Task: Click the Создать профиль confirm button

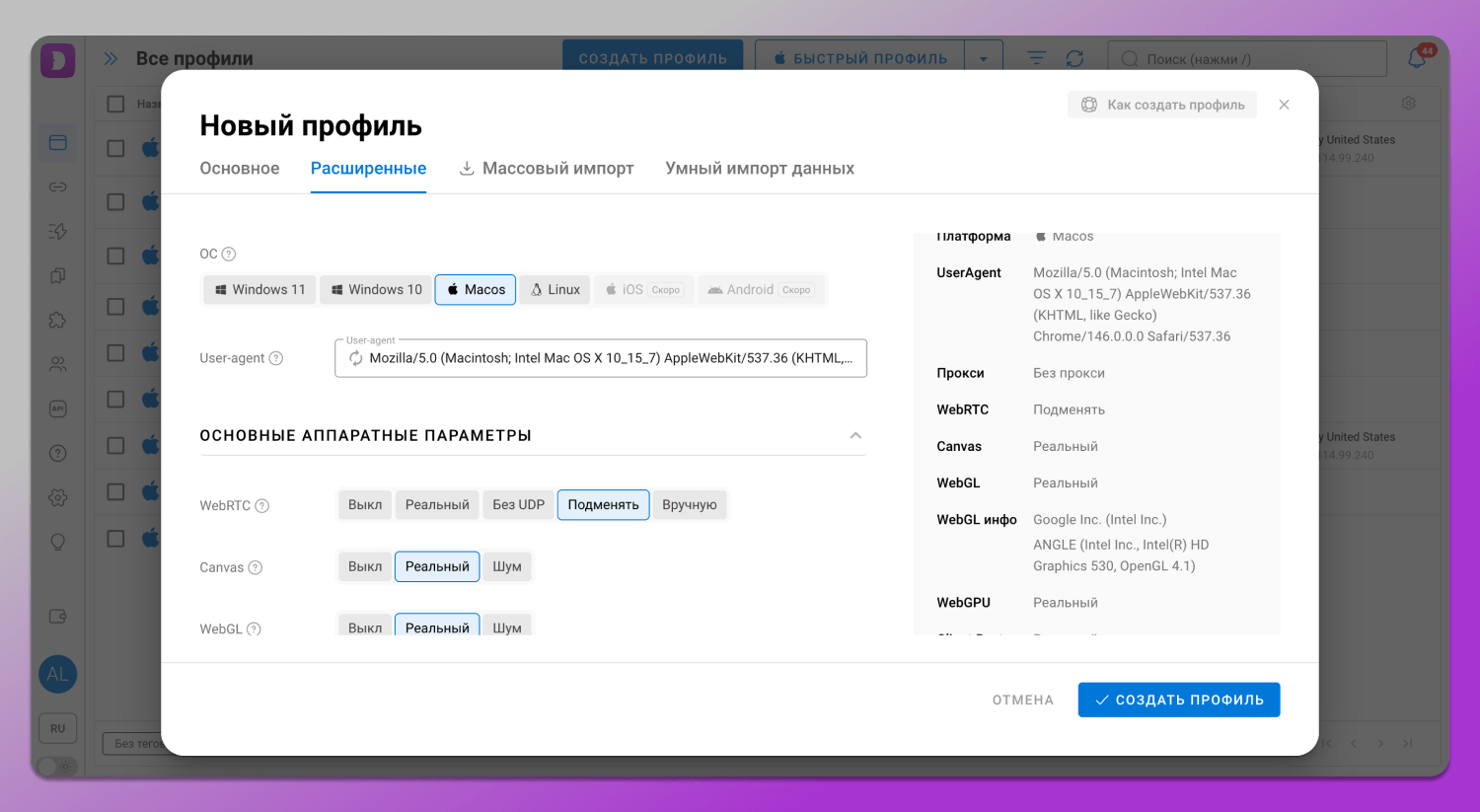Action: 1178,700
